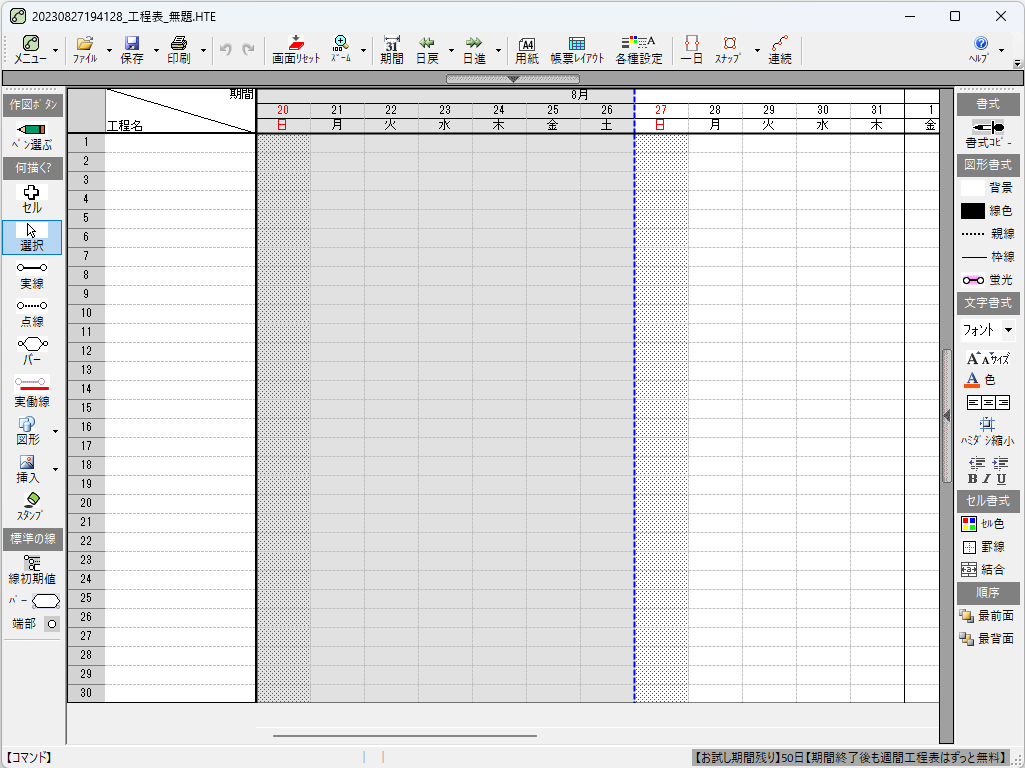
Task: Expand dropdown arrow beside 保存
Action: [x=156, y=50]
